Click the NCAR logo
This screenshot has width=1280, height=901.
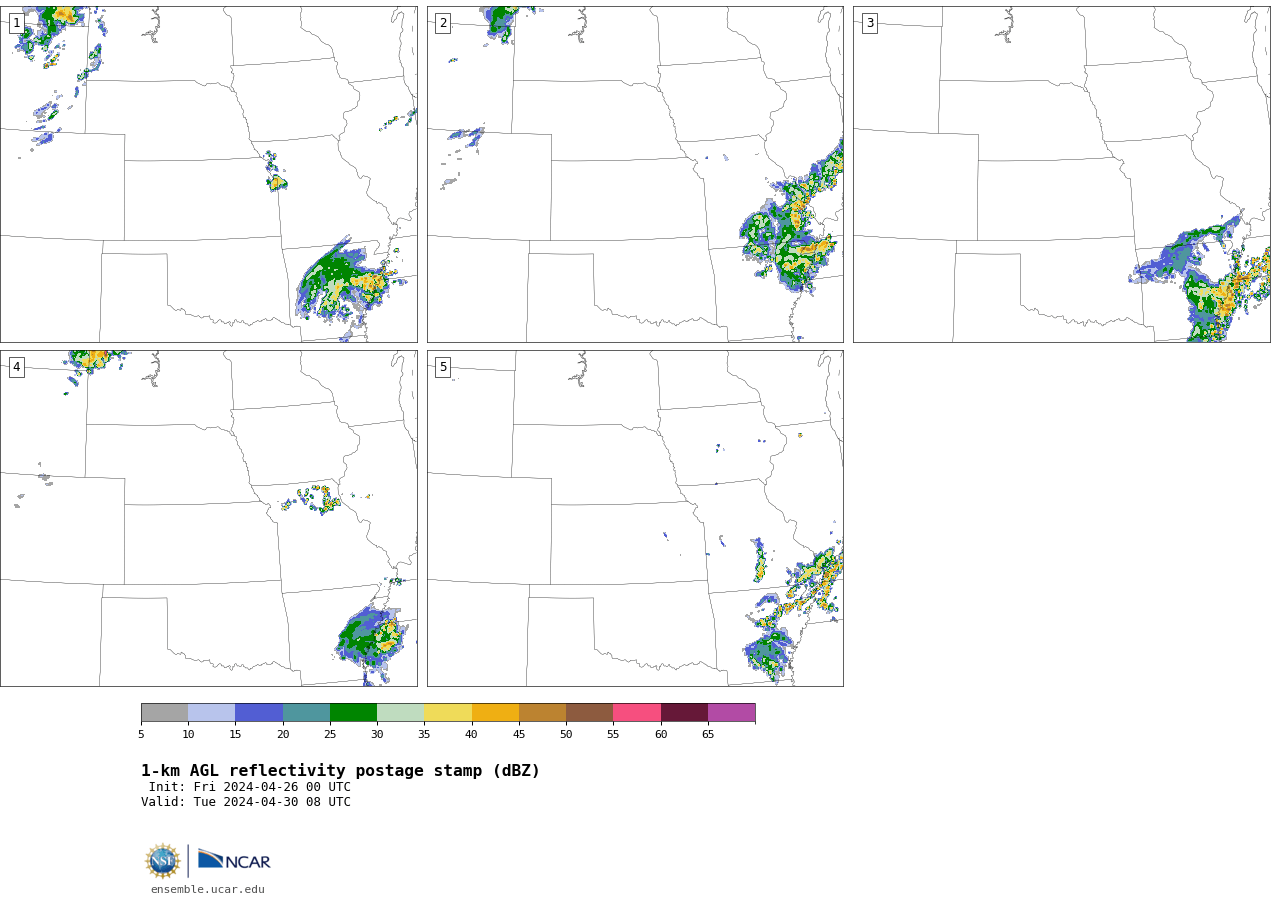(234, 860)
